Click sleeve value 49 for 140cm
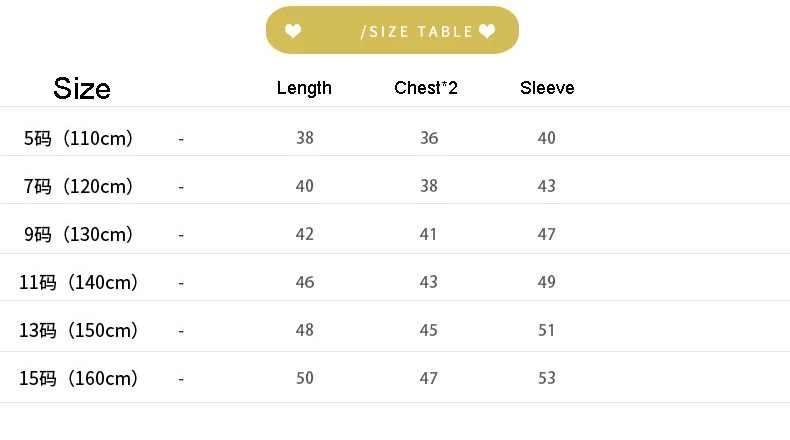Viewport: 790px width, 440px height. coord(547,282)
